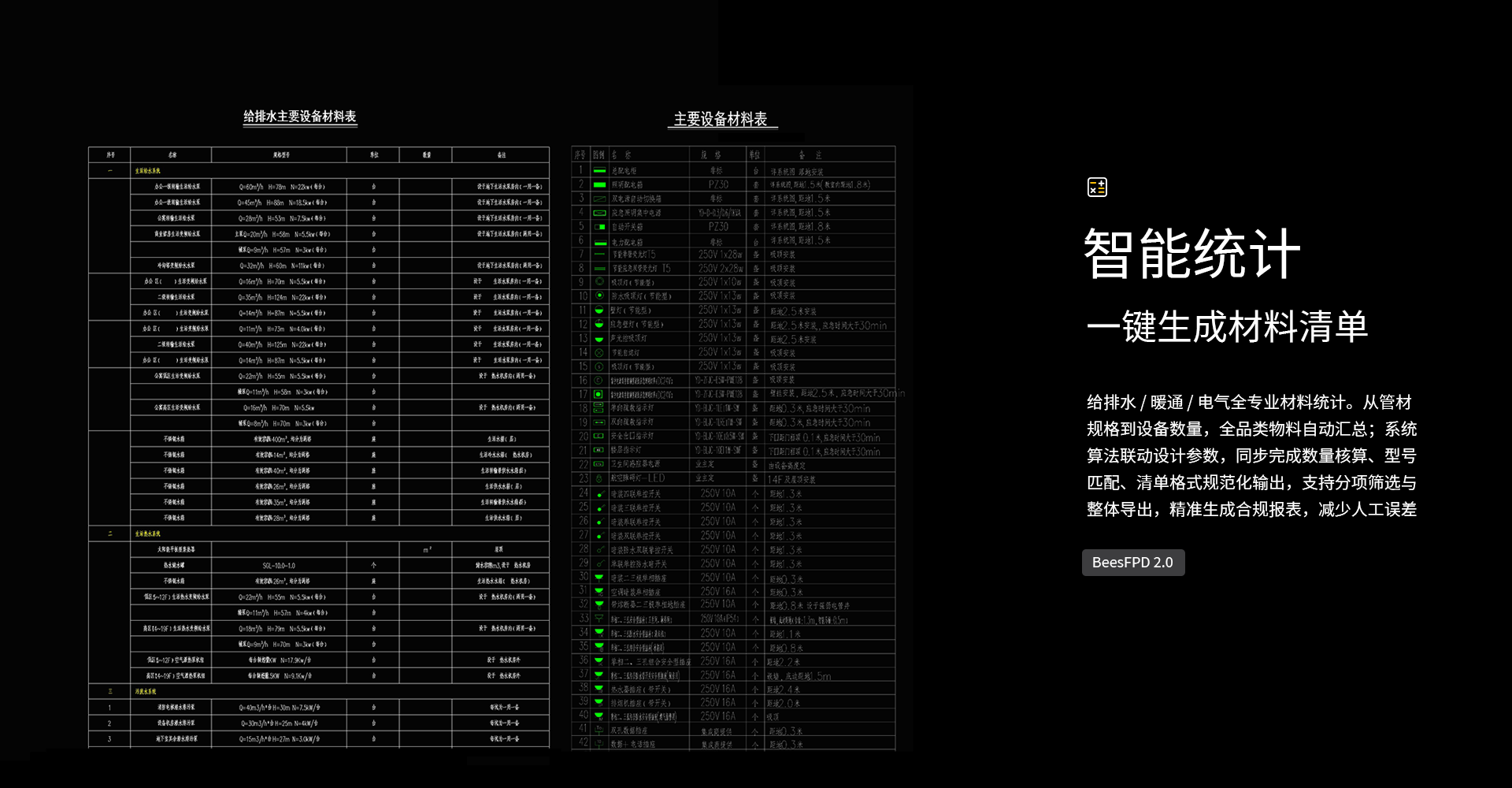Click the calculator icon above 智能统计
Viewport: 1512px width, 788px height.
click(x=1097, y=187)
